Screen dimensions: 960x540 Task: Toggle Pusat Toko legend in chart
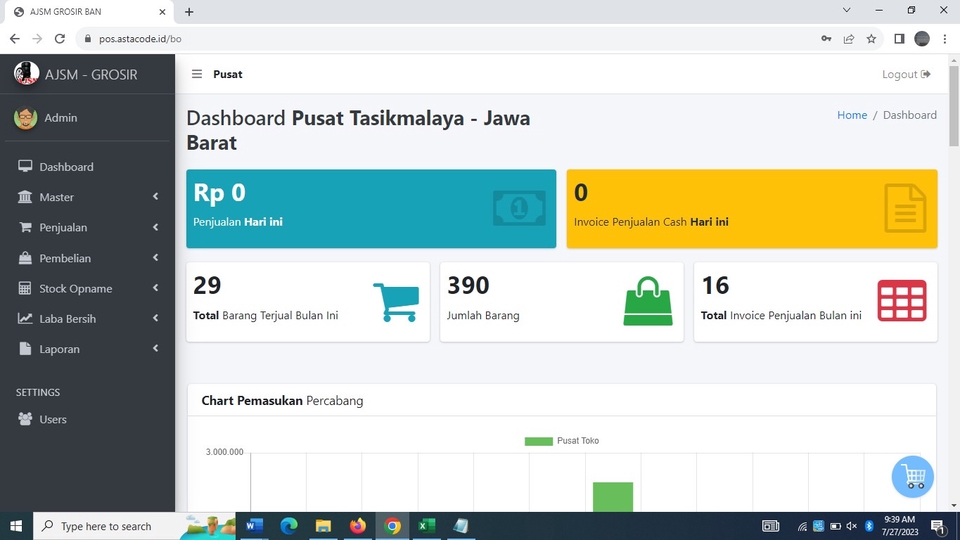[561, 441]
